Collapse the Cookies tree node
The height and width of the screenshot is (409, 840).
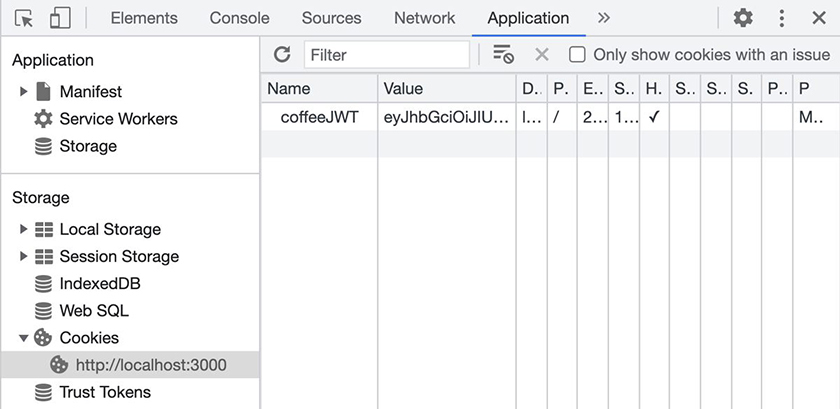24,338
